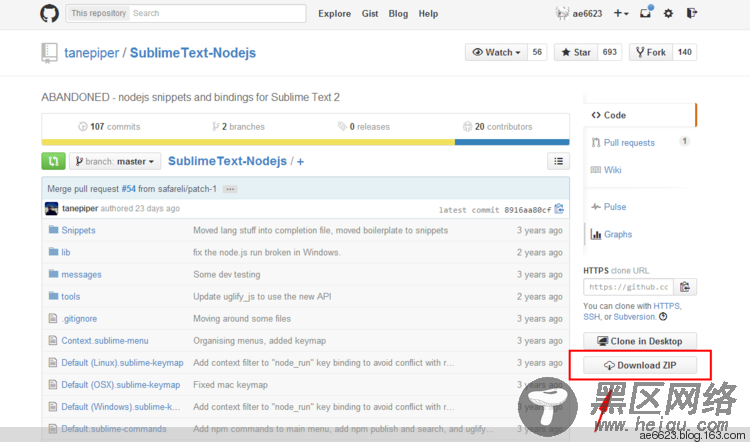View the 20 contributors
Viewport: 750px width, 442px height.
click(497, 127)
